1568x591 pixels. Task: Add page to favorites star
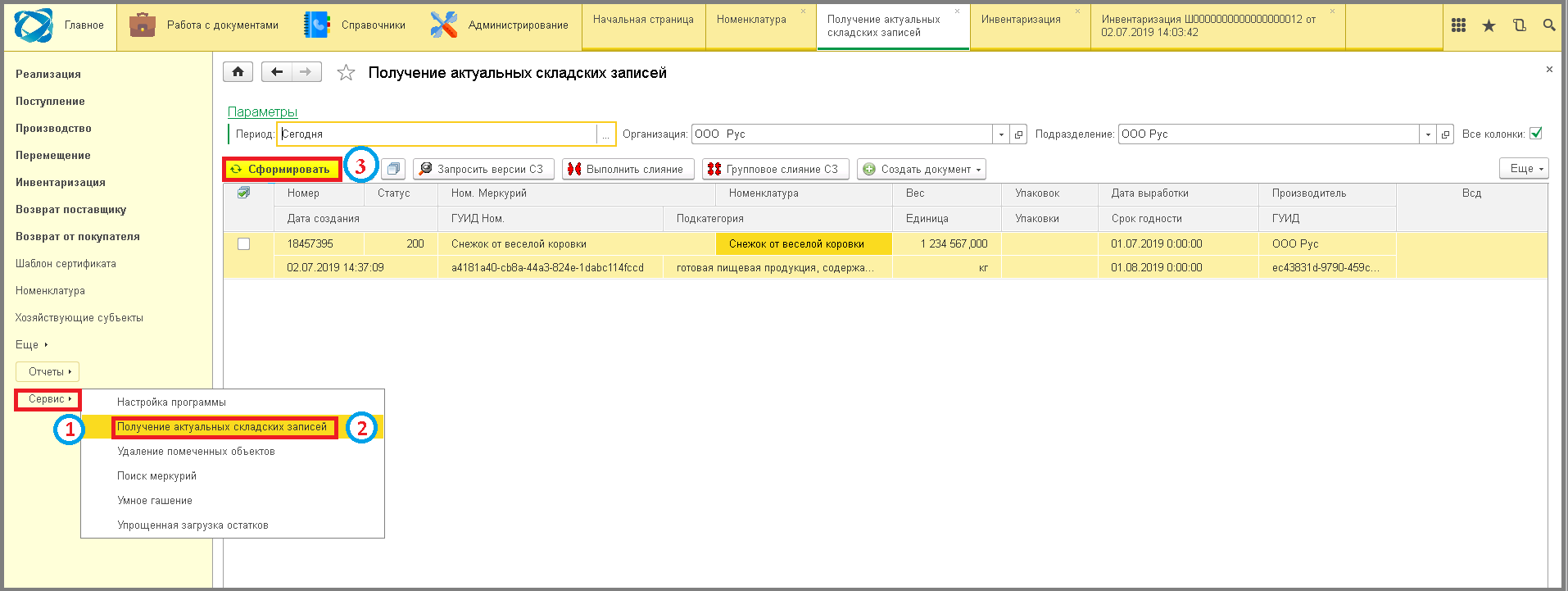tap(347, 73)
